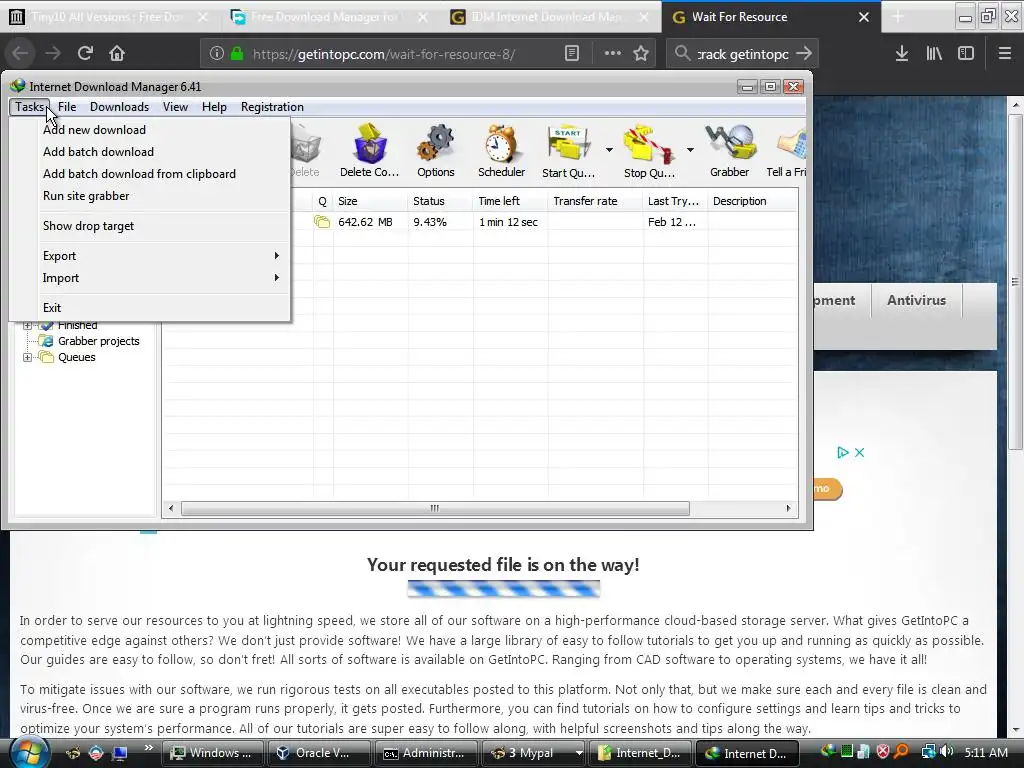The height and width of the screenshot is (768, 1024).
Task: Open the Scheduler clock icon
Action: pyautogui.click(x=501, y=144)
